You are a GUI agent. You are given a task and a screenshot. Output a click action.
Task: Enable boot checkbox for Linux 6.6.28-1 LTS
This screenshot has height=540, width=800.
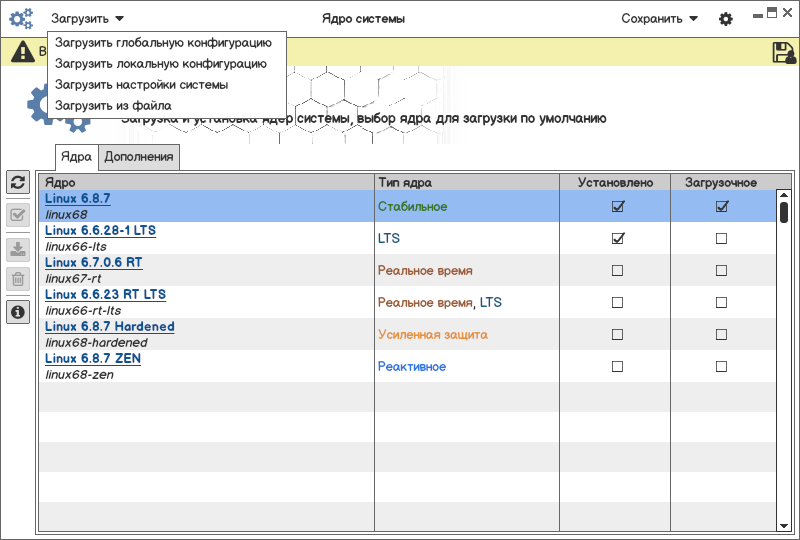[x=721, y=238]
